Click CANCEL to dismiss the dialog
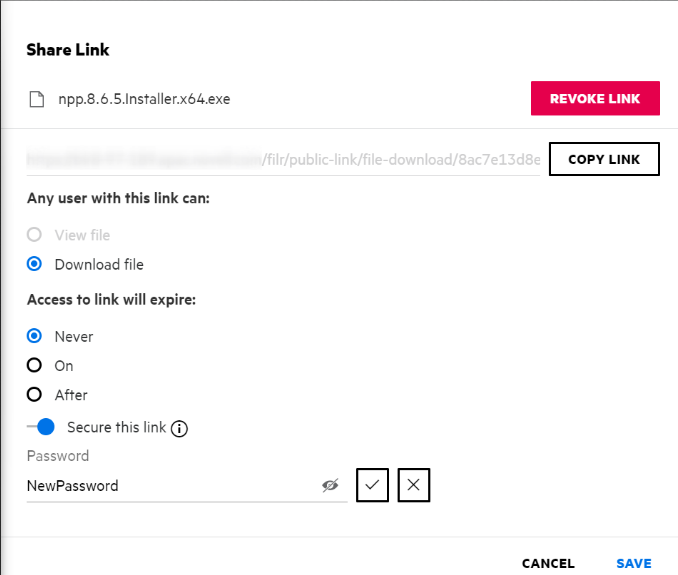This screenshot has height=575, width=678. (x=548, y=564)
